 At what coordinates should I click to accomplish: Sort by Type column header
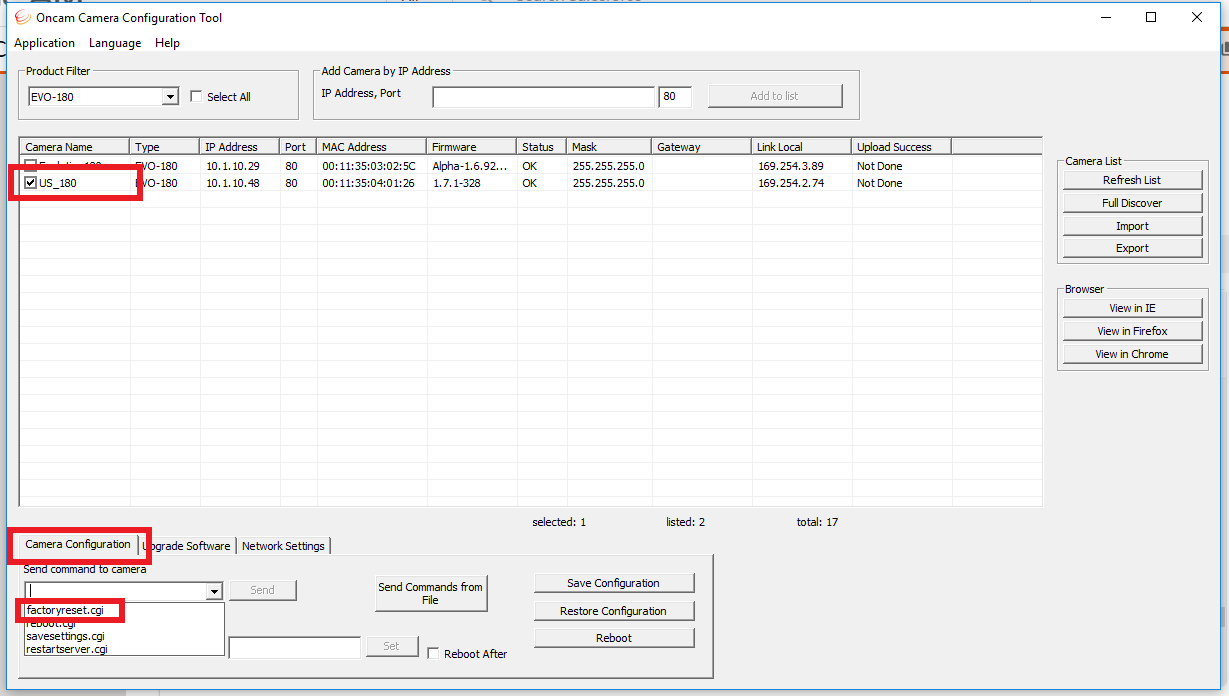[165, 147]
